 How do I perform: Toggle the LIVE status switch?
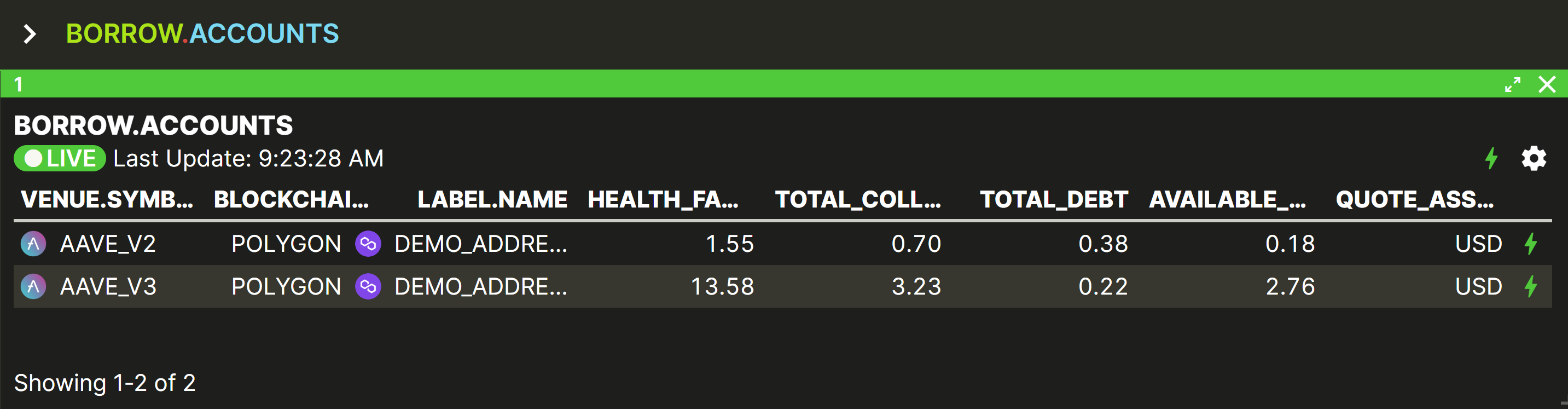60,158
